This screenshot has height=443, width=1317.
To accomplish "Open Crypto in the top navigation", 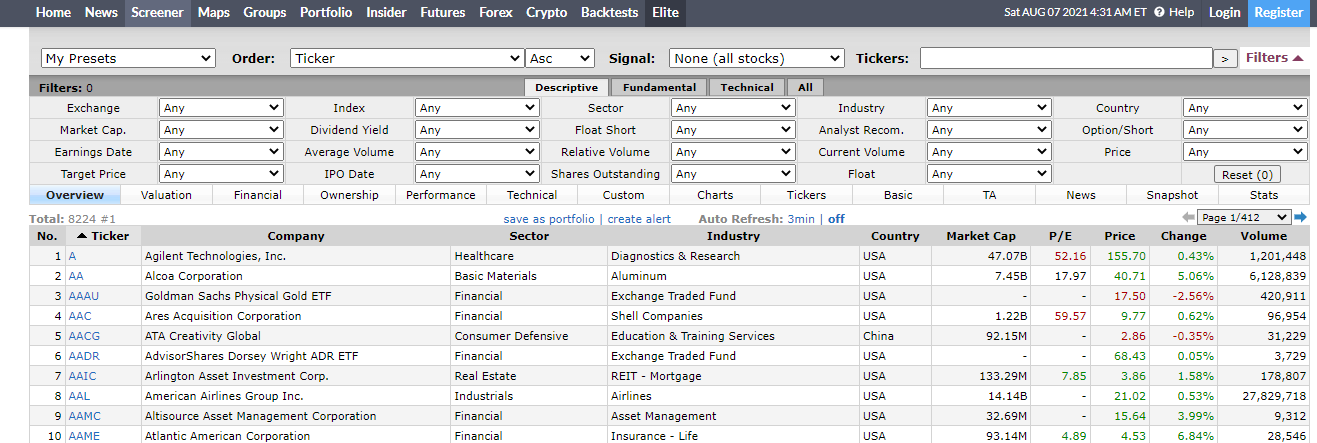I will (x=546, y=12).
